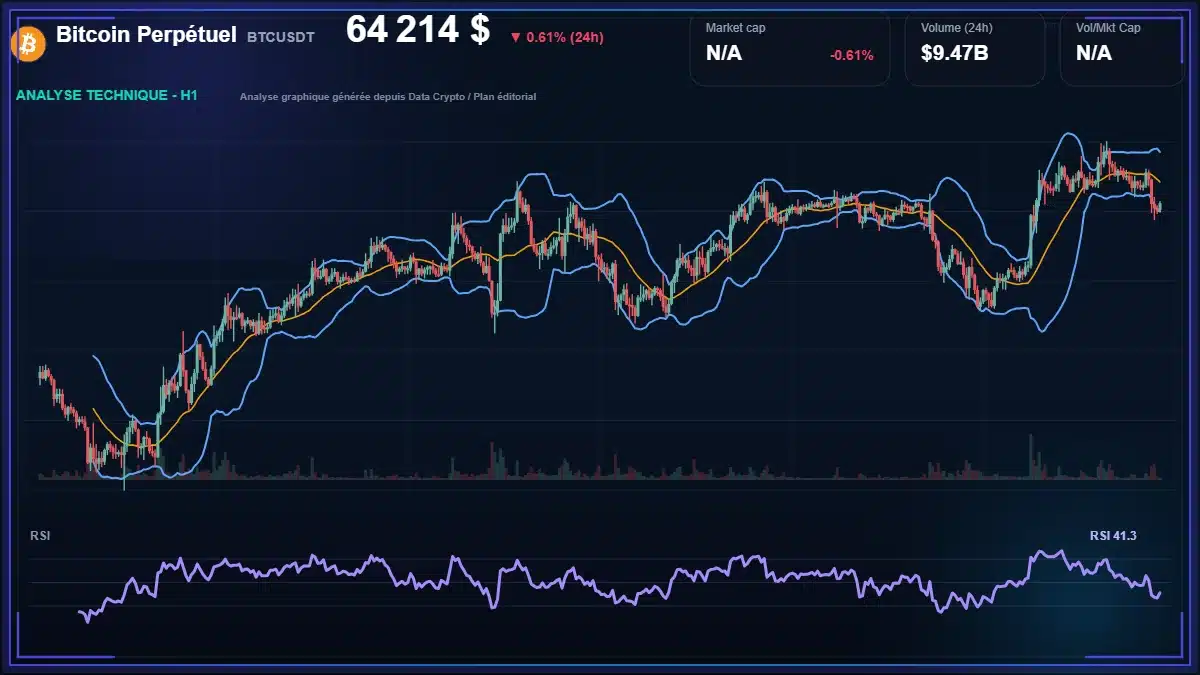Click the 64 214 $ price
Screen dimensions: 1200x675
pyautogui.click(x=418, y=30)
